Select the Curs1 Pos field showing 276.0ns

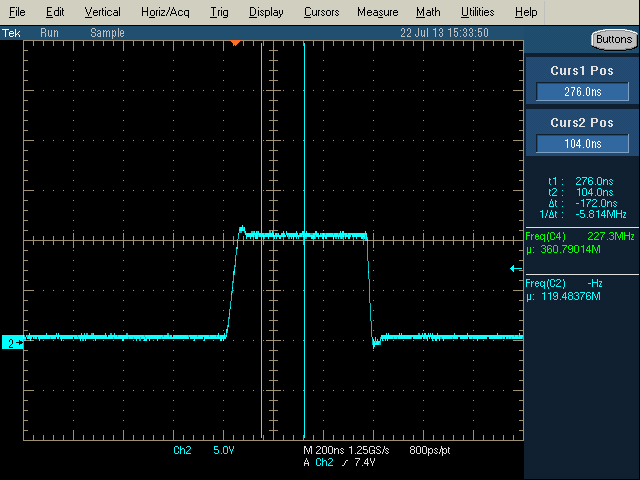(582, 91)
